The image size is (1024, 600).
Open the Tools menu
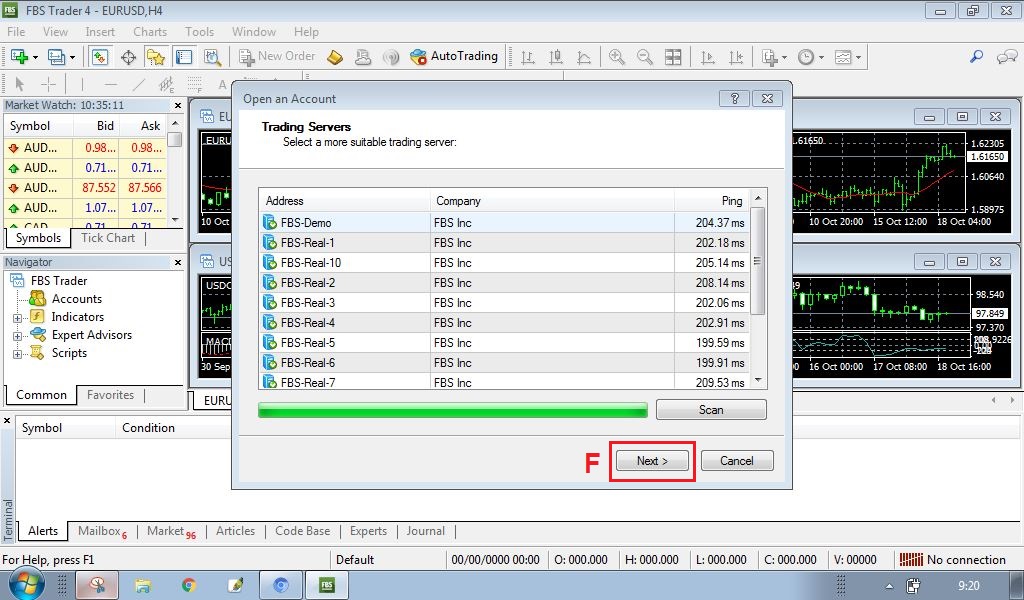pyautogui.click(x=199, y=31)
